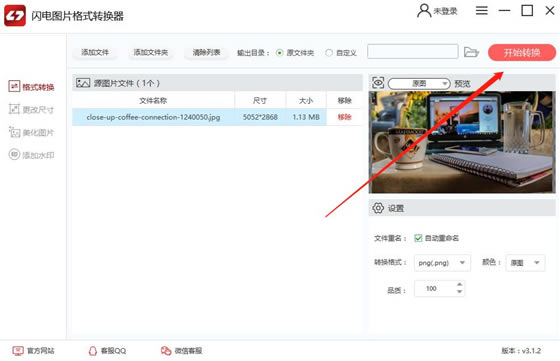Select 原文件夹 output radio button
Viewport: 560px width, 361px height.
point(280,53)
